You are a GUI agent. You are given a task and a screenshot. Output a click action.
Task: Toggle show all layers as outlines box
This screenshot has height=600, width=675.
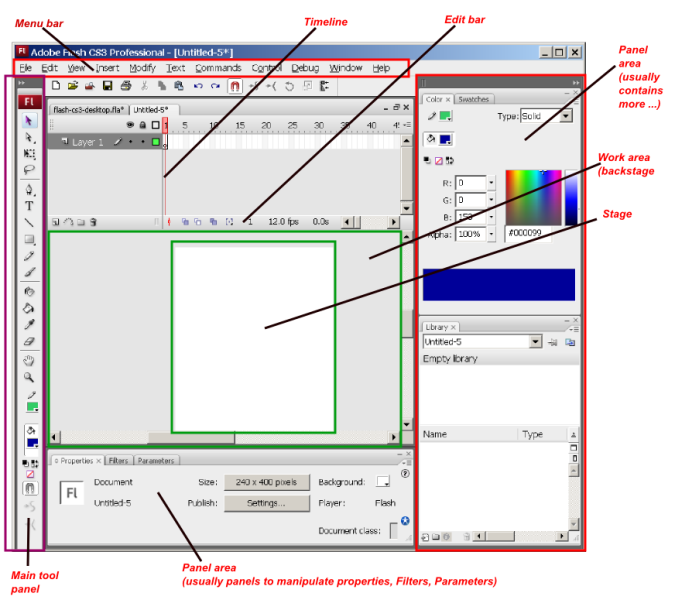tap(156, 125)
